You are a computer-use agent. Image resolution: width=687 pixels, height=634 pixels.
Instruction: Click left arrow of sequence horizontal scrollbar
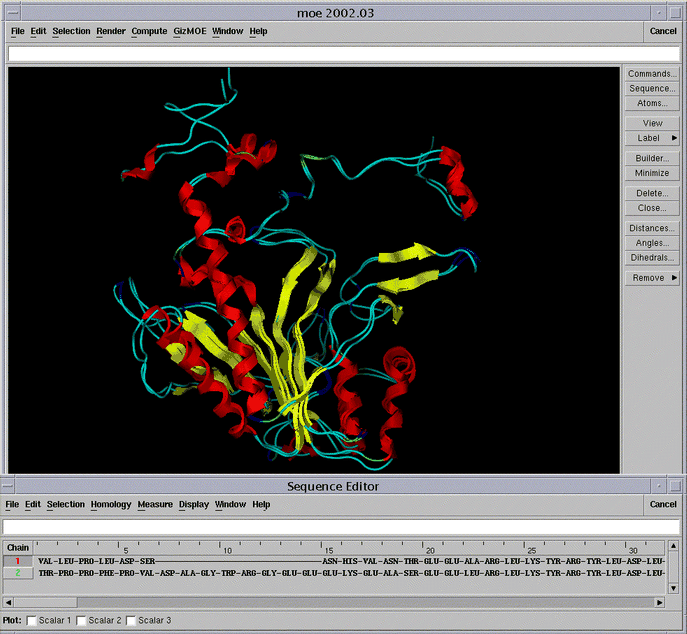(9, 603)
